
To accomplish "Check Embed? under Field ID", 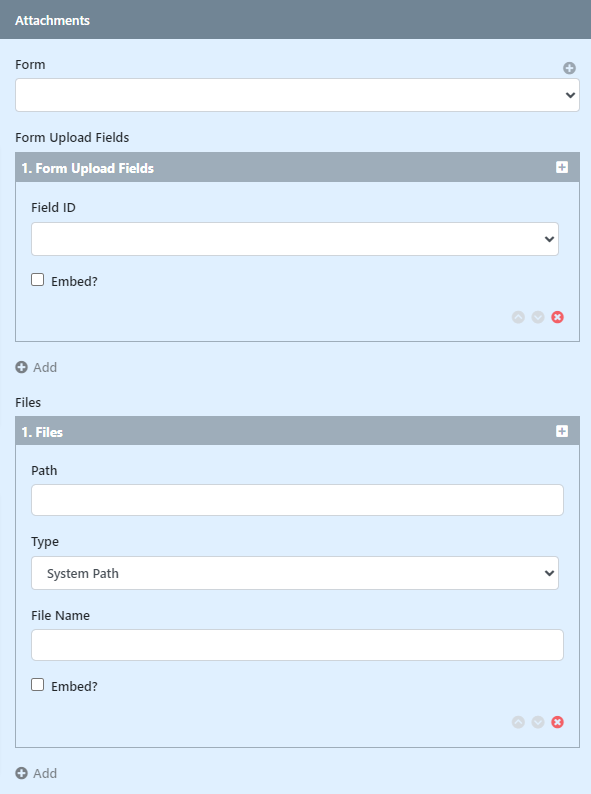I will pos(37,280).
